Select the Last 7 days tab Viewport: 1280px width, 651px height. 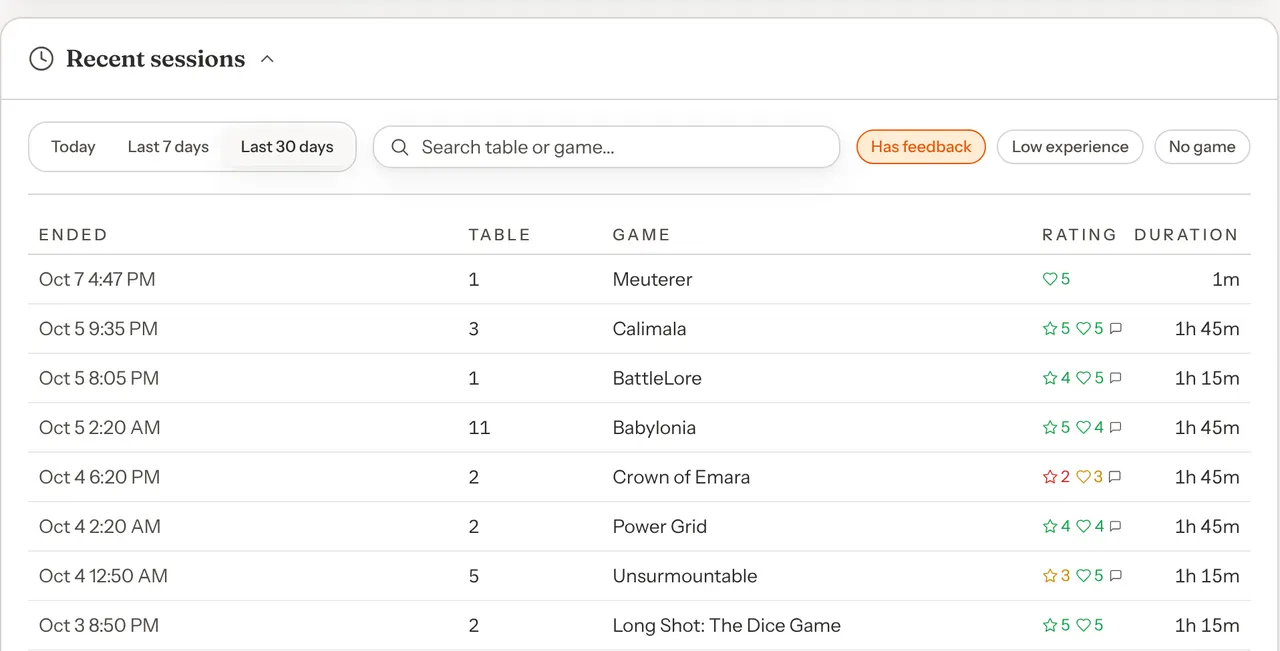click(x=168, y=147)
